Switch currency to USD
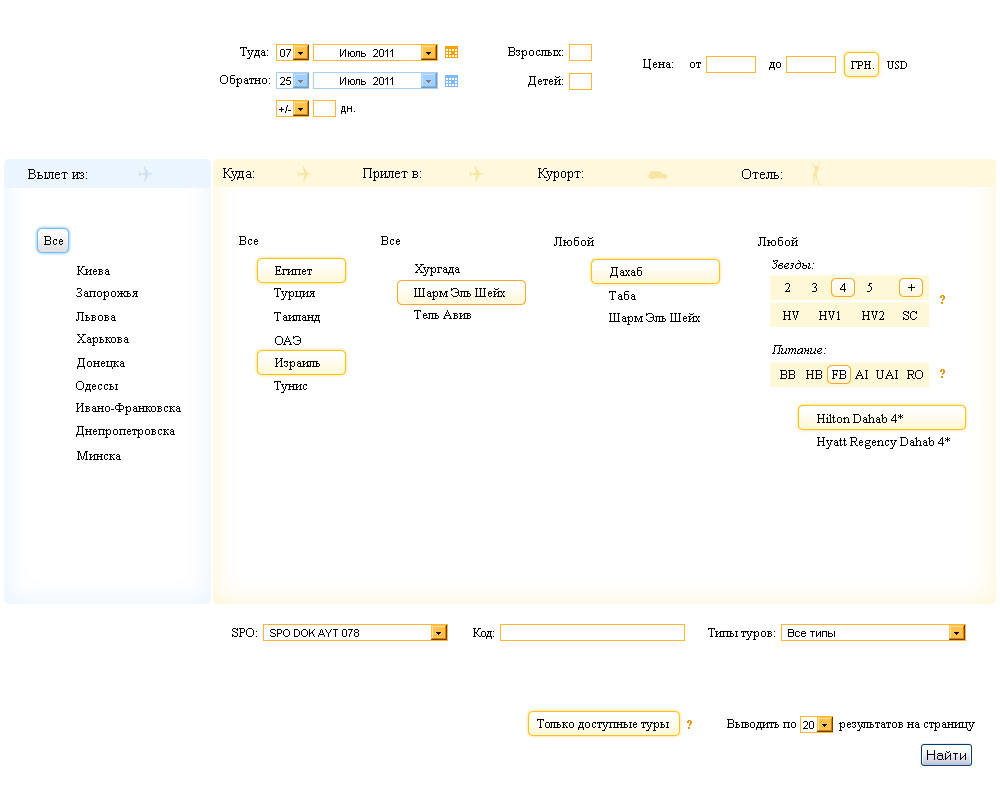The height and width of the screenshot is (800, 1000). click(897, 65)
